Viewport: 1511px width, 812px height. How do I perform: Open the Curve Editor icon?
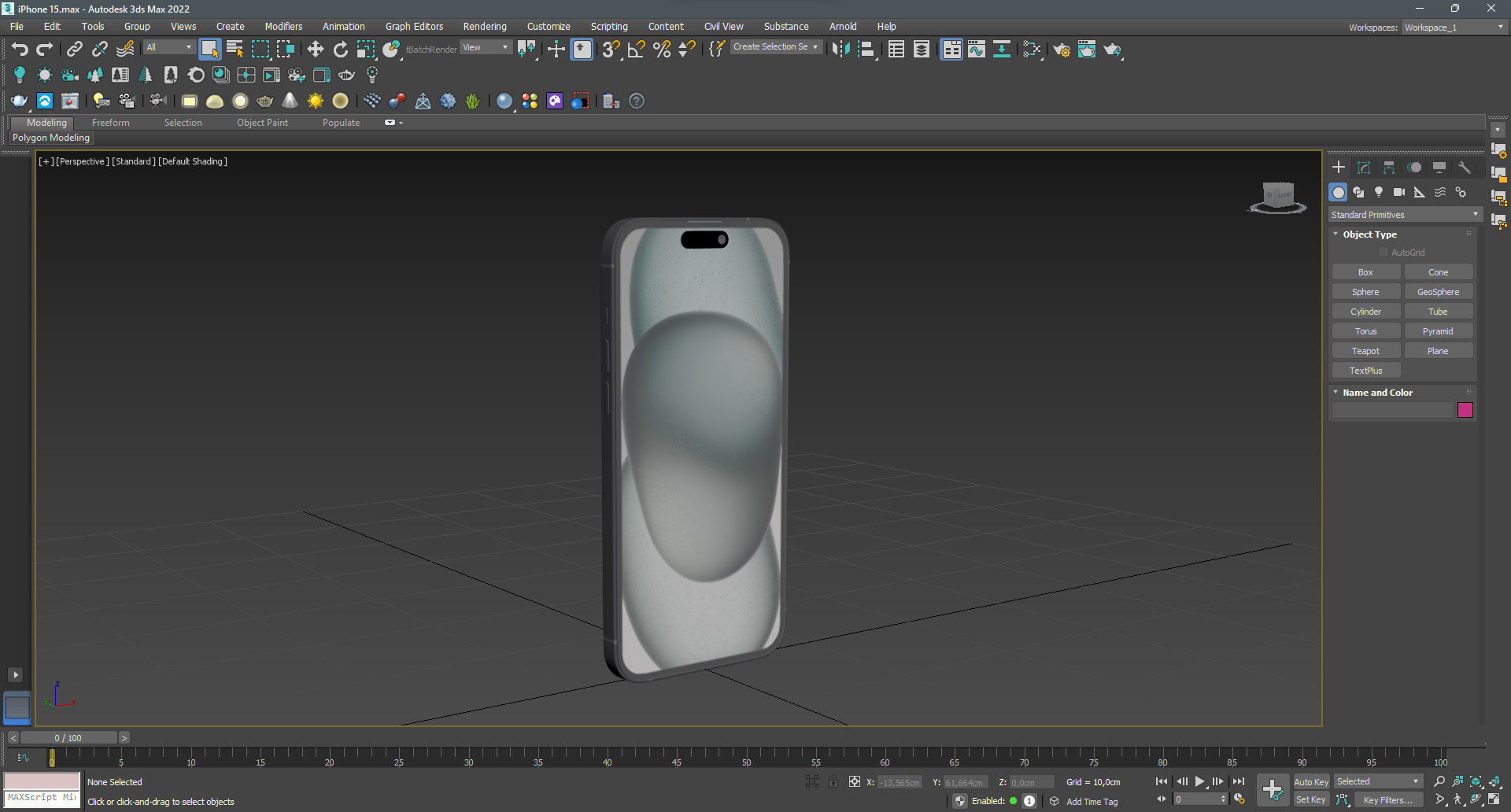pyautogui.click(x=976, y=50)
